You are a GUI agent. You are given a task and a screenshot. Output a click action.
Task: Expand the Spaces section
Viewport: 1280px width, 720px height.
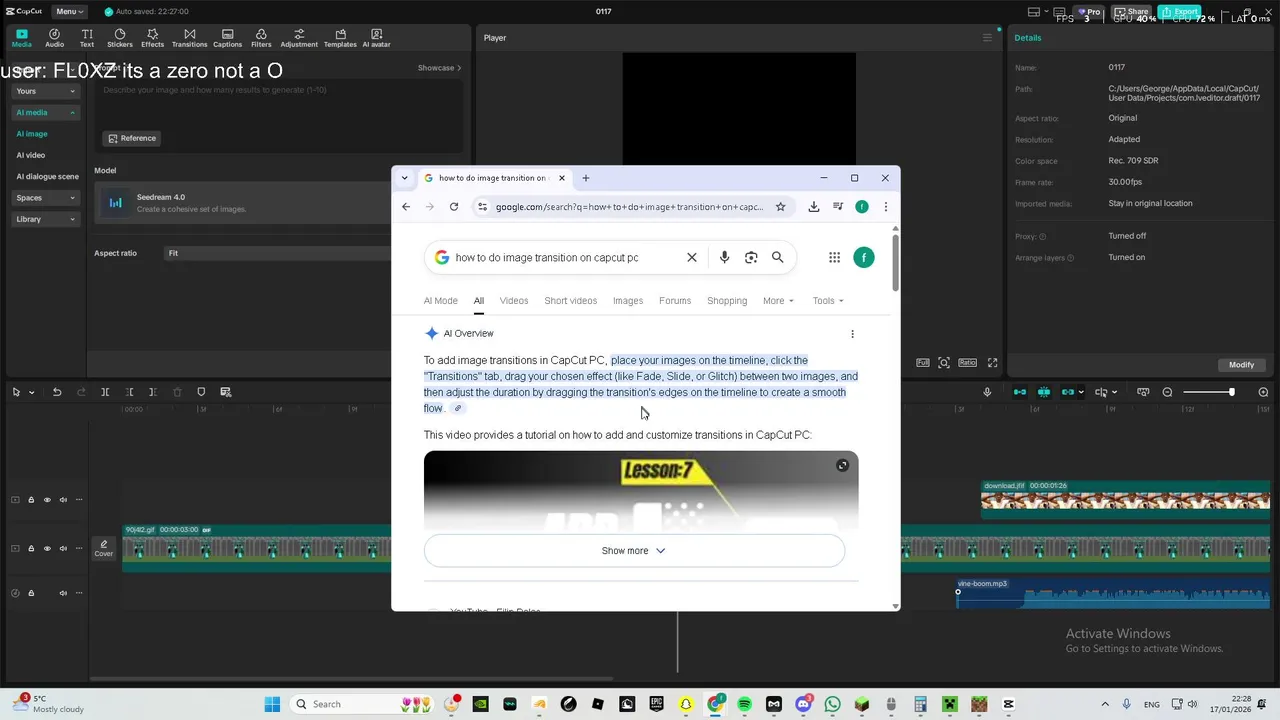pos(46,198)
